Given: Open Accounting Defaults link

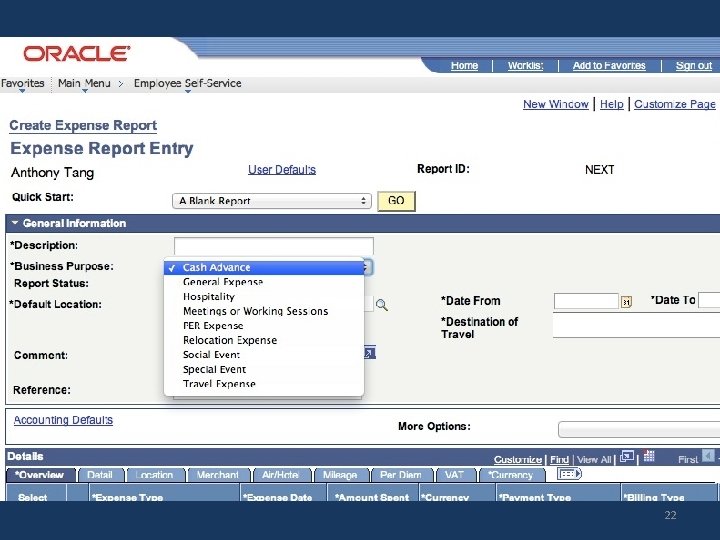Looking at the screenshot, I should [x=63, y=420].
